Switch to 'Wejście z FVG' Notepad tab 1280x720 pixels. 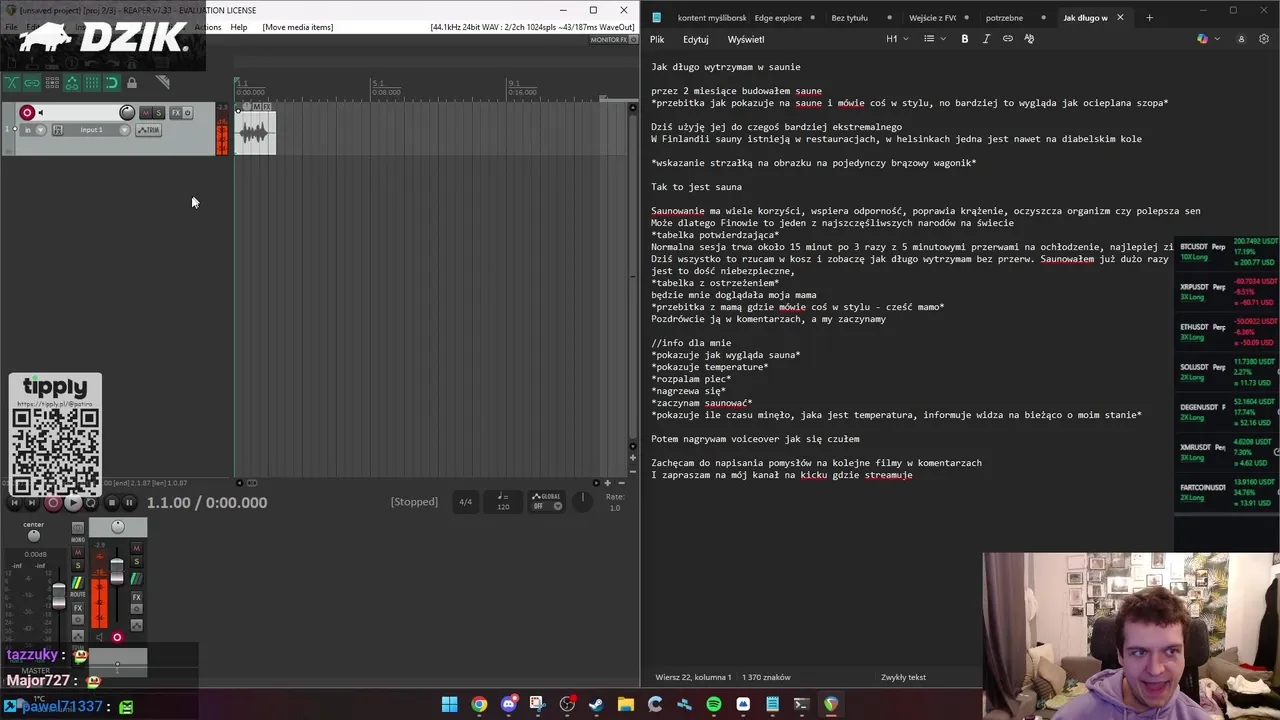[x=932, y=18]
